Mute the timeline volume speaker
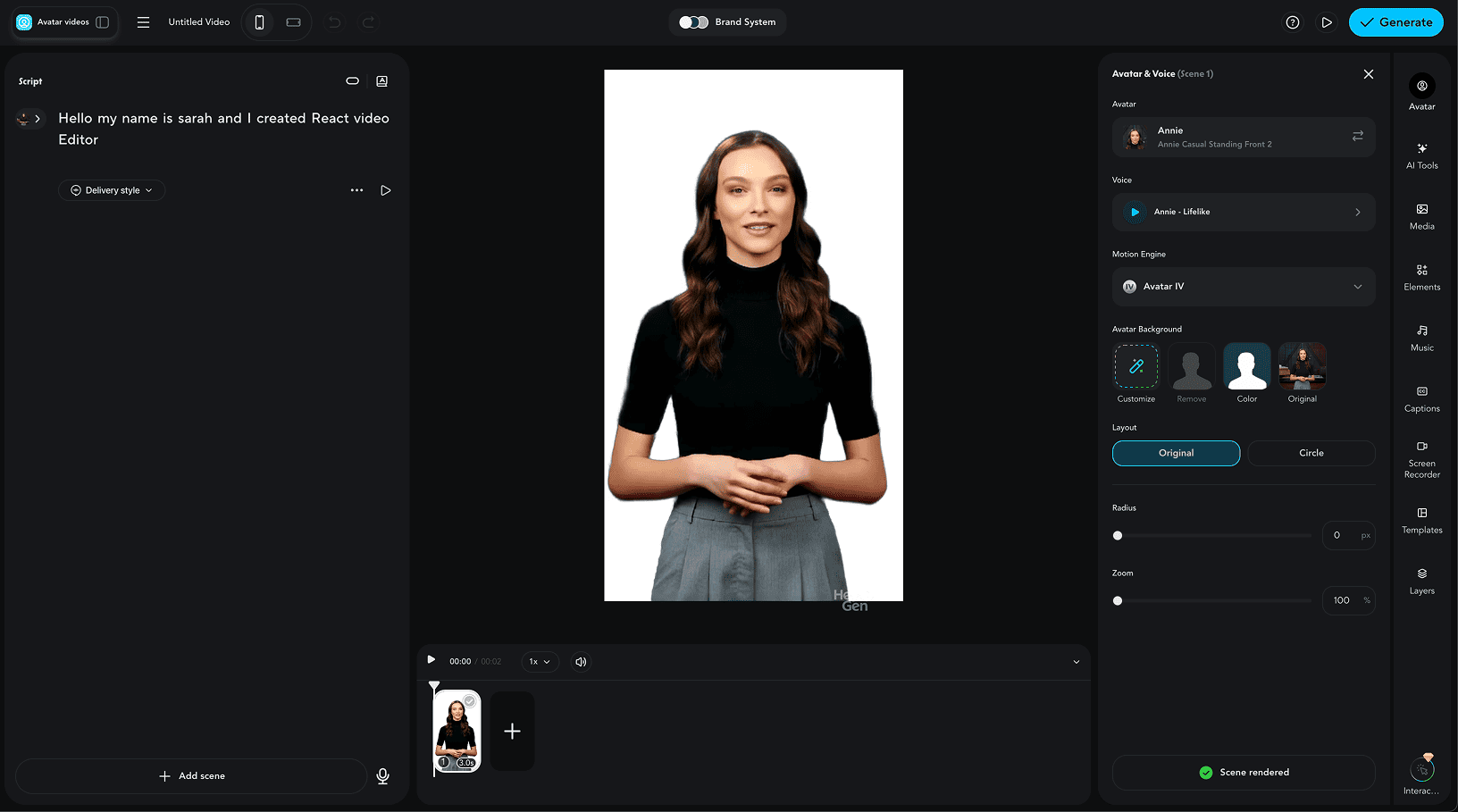Screen dimensions: 1458x812 581,662
